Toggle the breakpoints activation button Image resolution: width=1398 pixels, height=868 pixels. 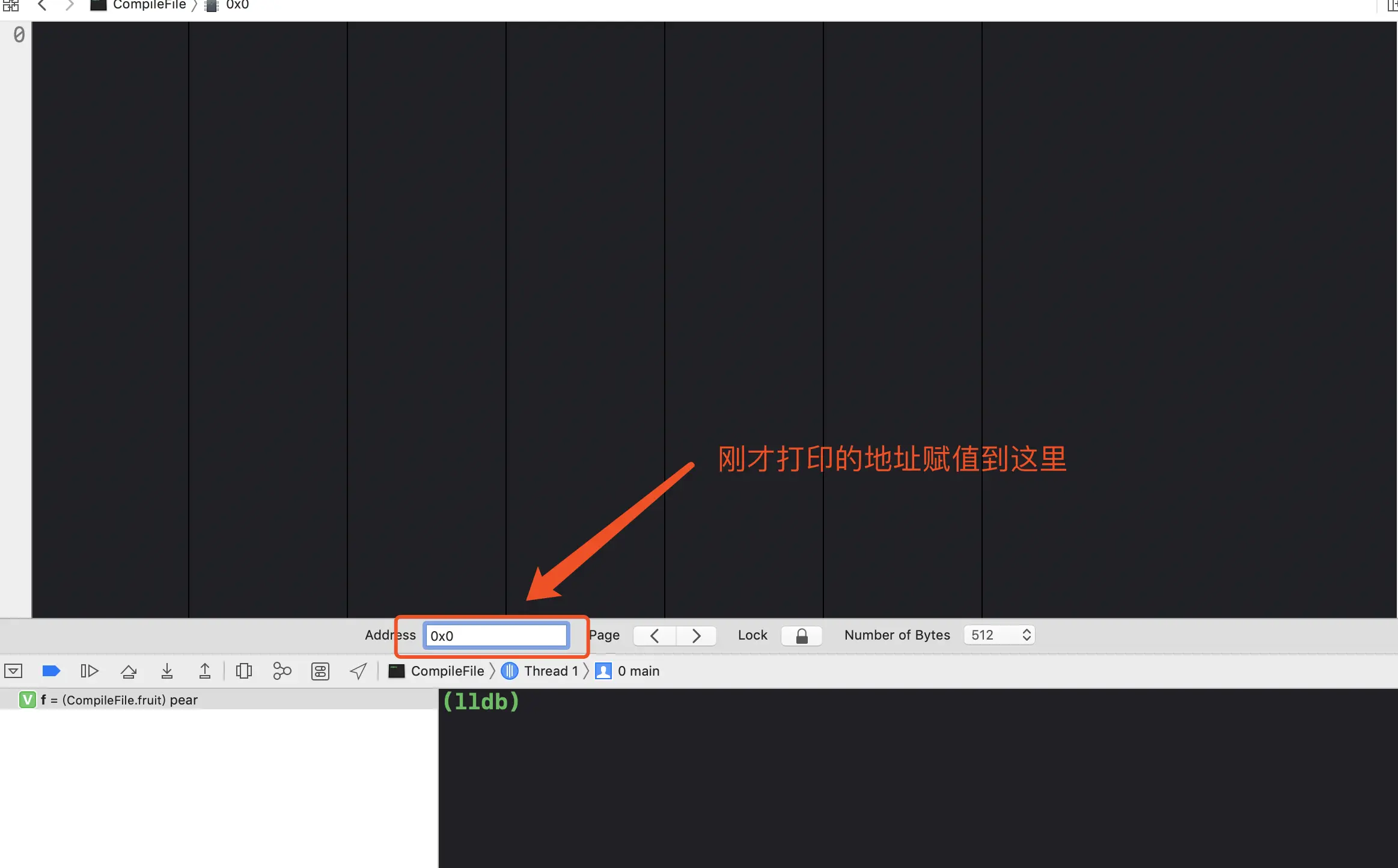point(51,671)
